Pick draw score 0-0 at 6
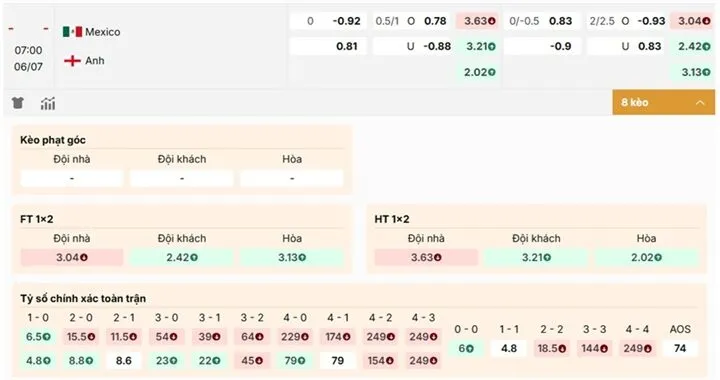This screenshot has width=720, height=380. click(x=466, y=348)
